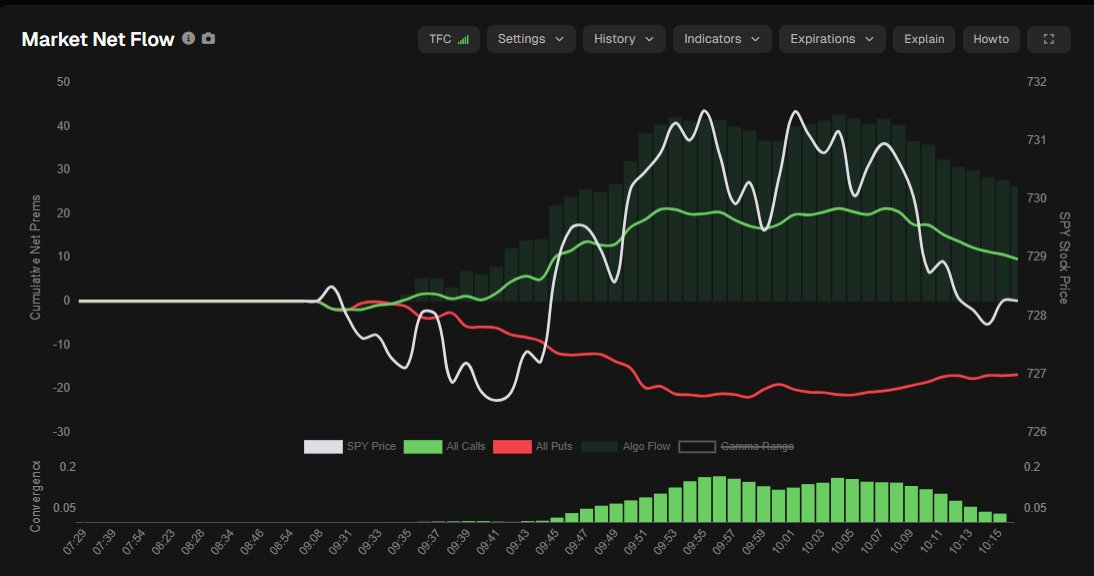Image resolution: width=1094 pixels, height=576 pixels.
Task: Click the Market Net Flow title
Action: pos(98,39)
